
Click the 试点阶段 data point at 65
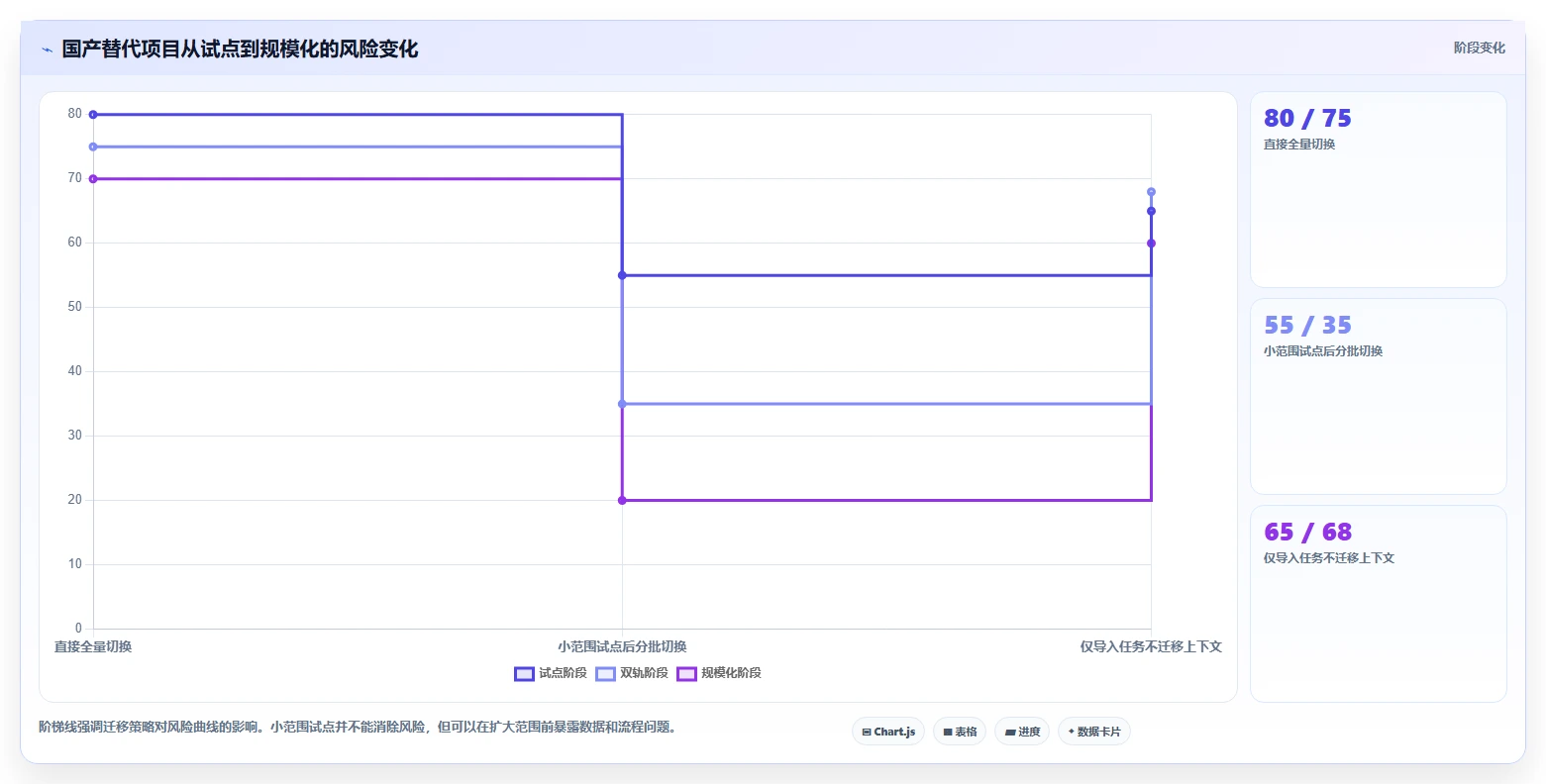pyautogui.click(x=1151, y=211)
